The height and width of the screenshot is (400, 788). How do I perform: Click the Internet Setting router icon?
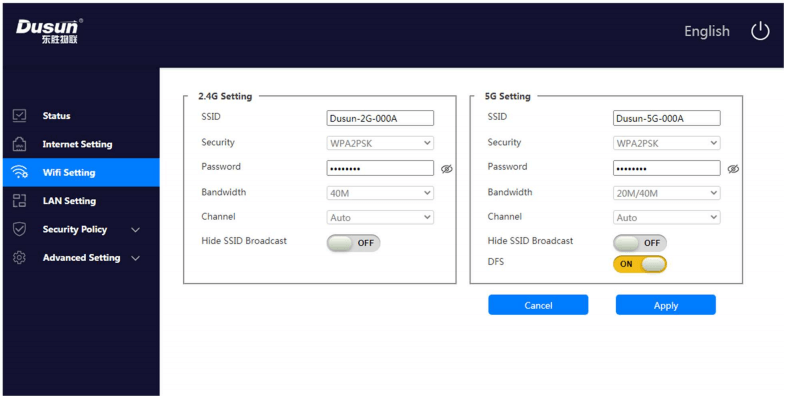[x=19, y=144]
